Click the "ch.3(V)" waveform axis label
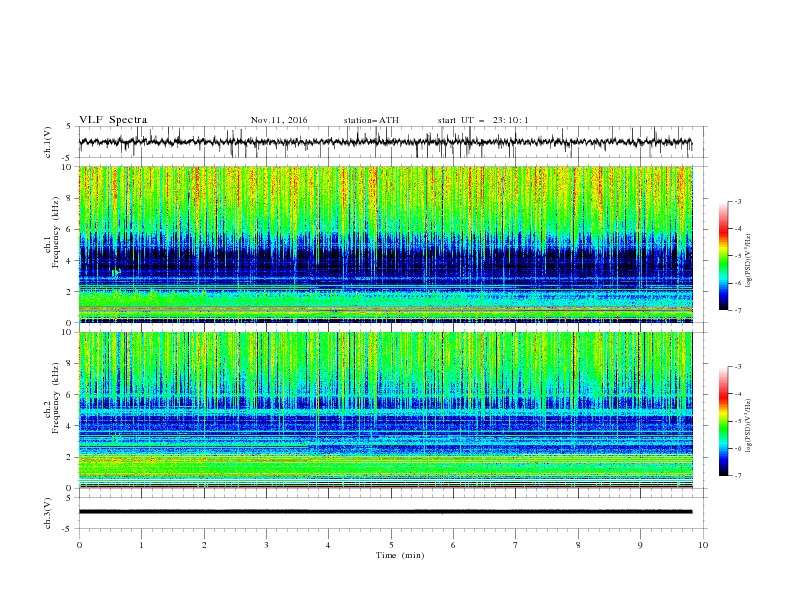The image size is (792, 612). 48,513
